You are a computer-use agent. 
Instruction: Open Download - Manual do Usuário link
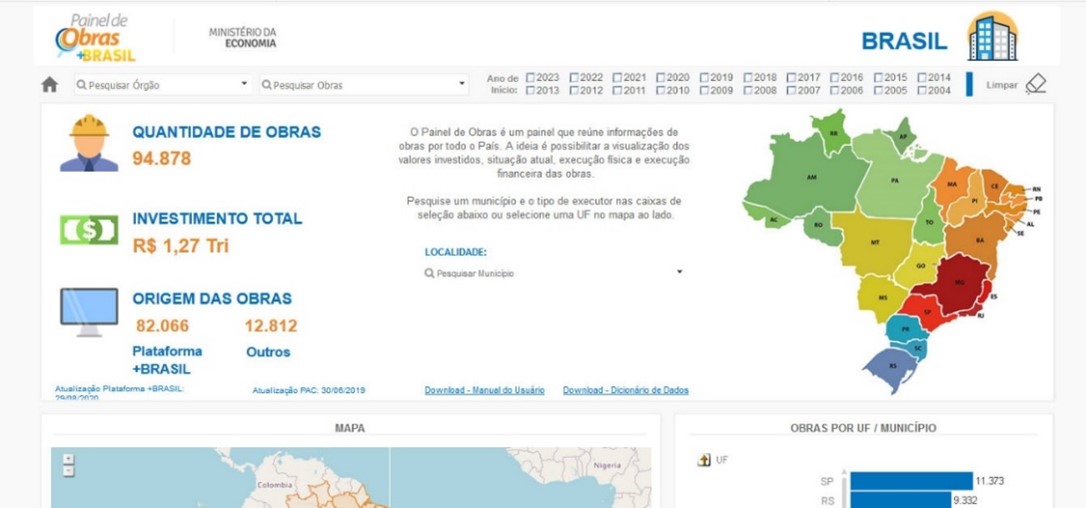pyautogui.click(x=484, y=390)
